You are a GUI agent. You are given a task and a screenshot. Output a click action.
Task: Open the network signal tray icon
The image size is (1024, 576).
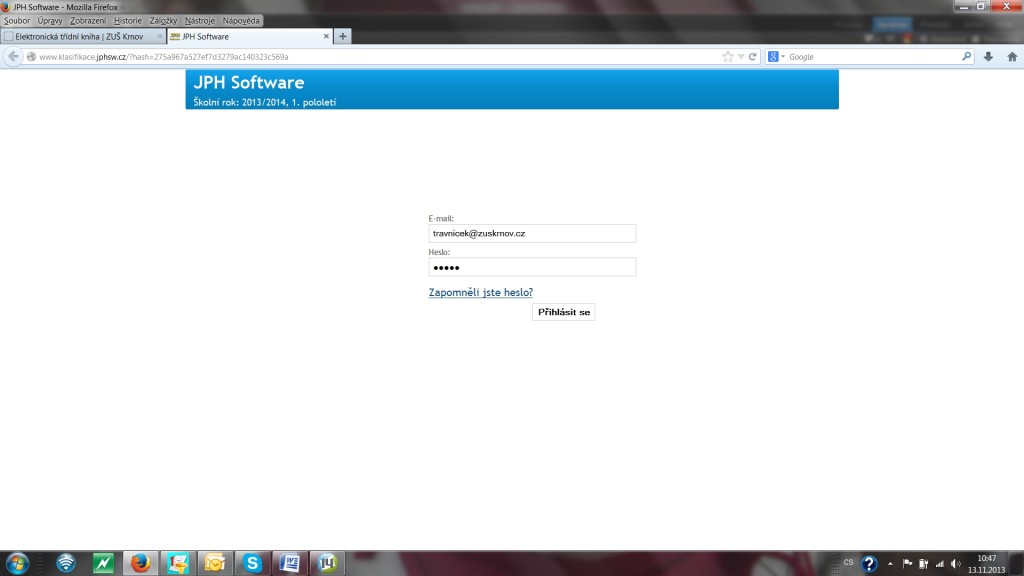tap(940, 564)
